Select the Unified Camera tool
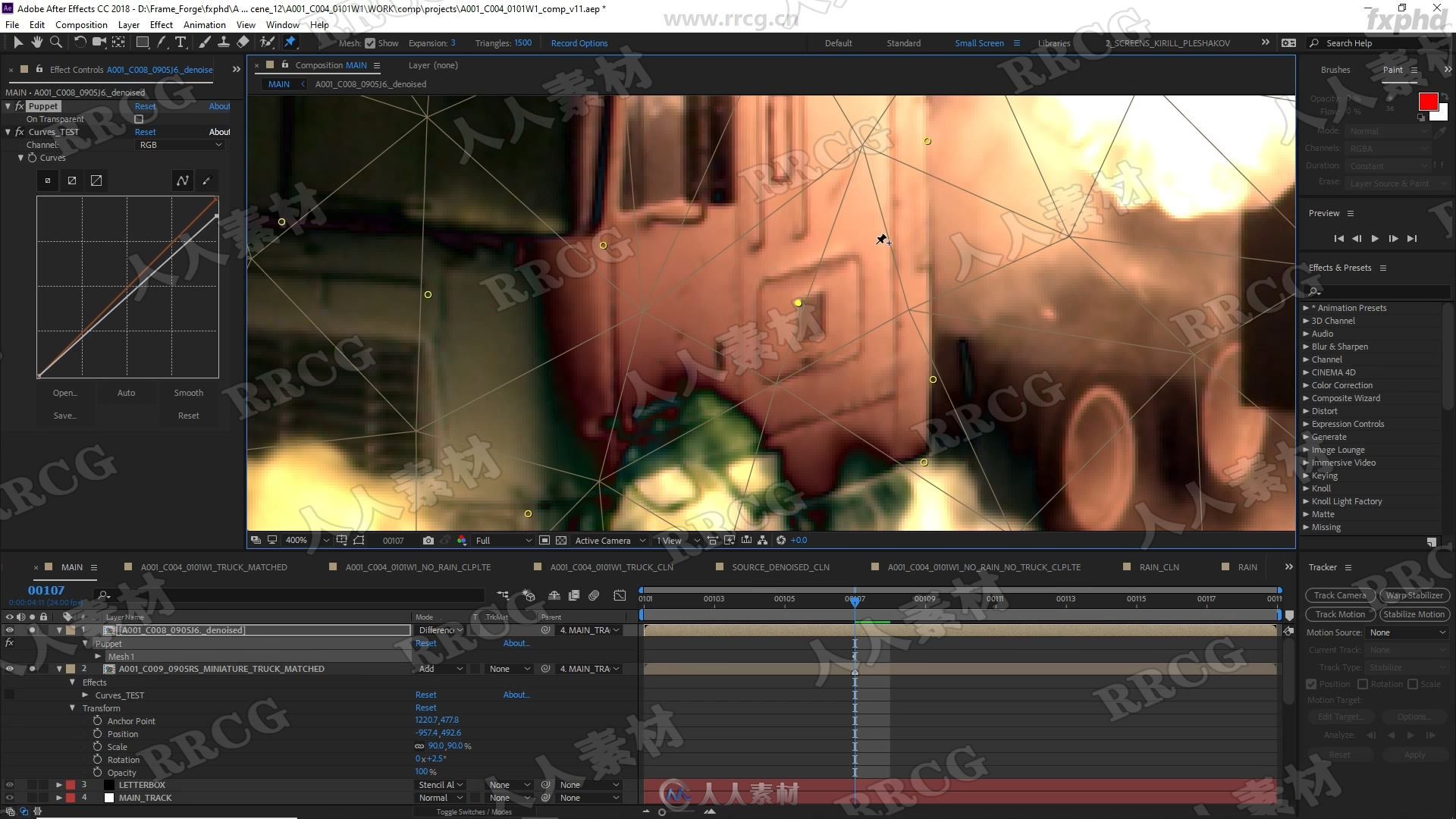This screenshot has height=819, width=1456. click(99, 42)
